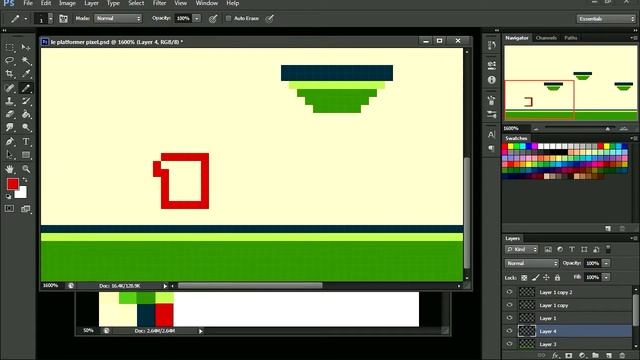640x360 pixels.
Task: Select the Eraser tool
Action: tap(10, 114)
